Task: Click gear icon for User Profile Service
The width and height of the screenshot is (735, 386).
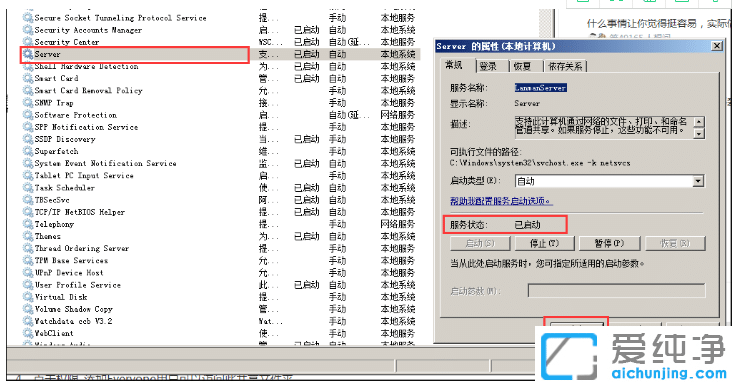Action: point(28,285)
